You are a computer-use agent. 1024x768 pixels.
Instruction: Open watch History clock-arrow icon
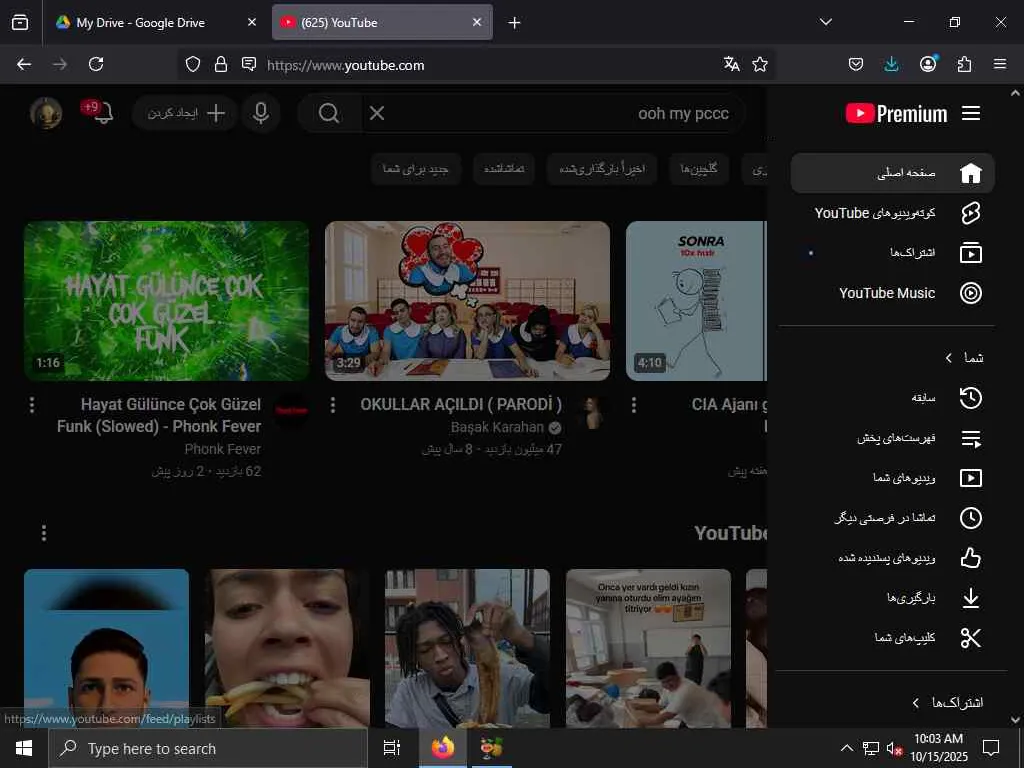click(x=970, y=398)
